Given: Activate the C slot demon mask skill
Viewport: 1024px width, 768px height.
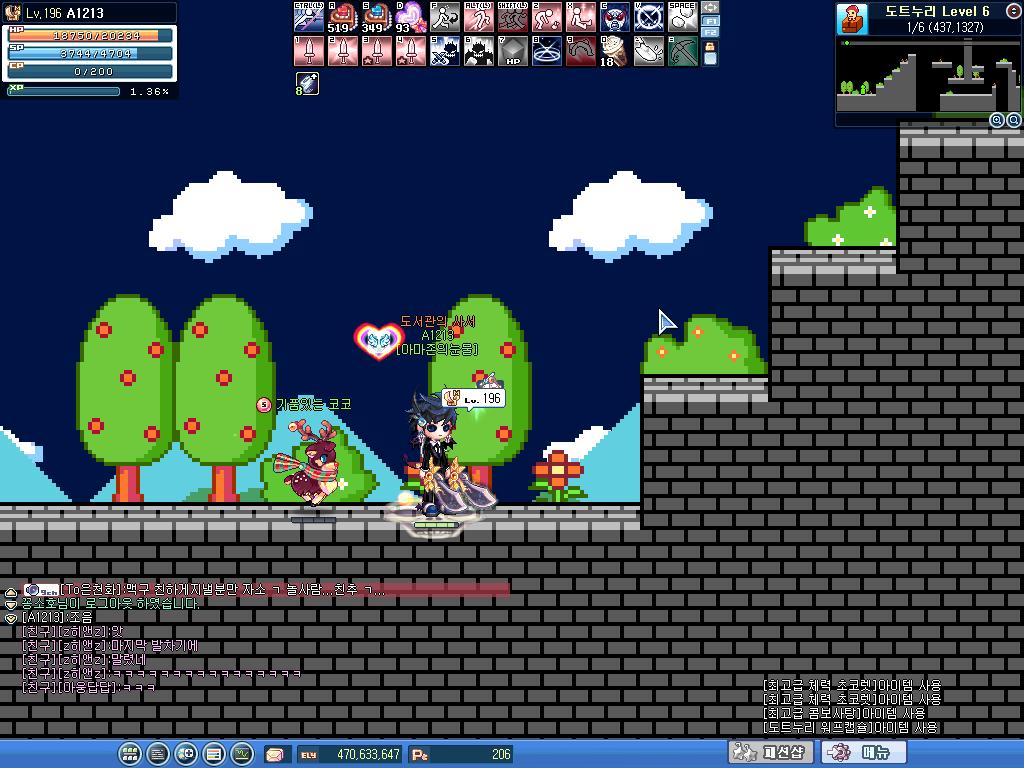Looking at the screenshot, I should tap(615, 17).
